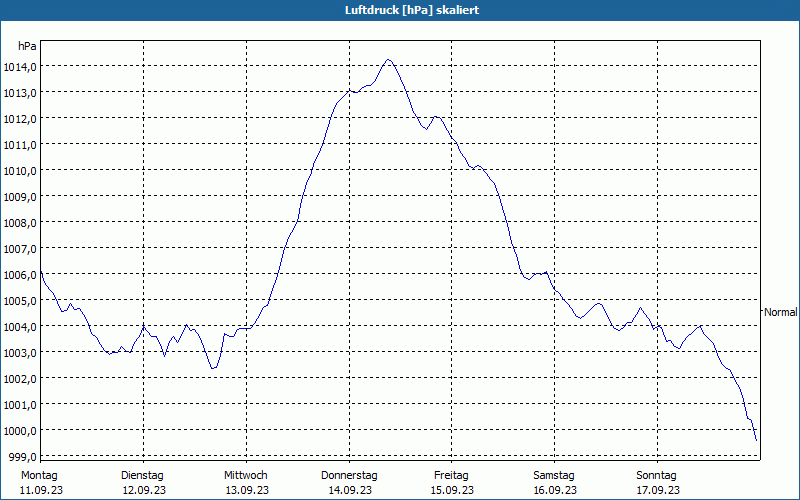Select the 'Dienstag' day label

pyautogui.click(x=142, y=476)
